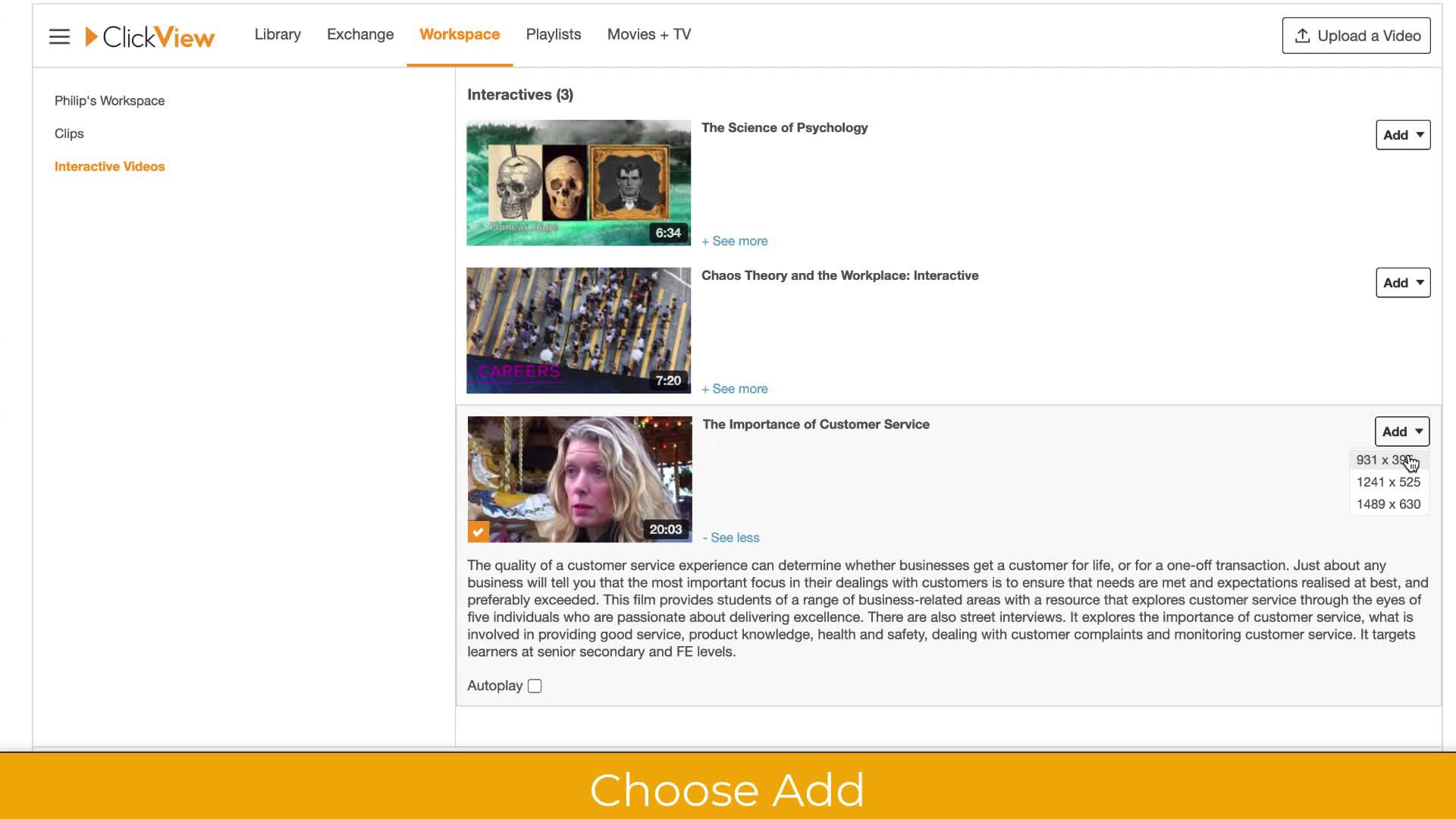Open the hamburger navigation menu
The width and height of the screenshot is (1456, 819).
(59, 36)
